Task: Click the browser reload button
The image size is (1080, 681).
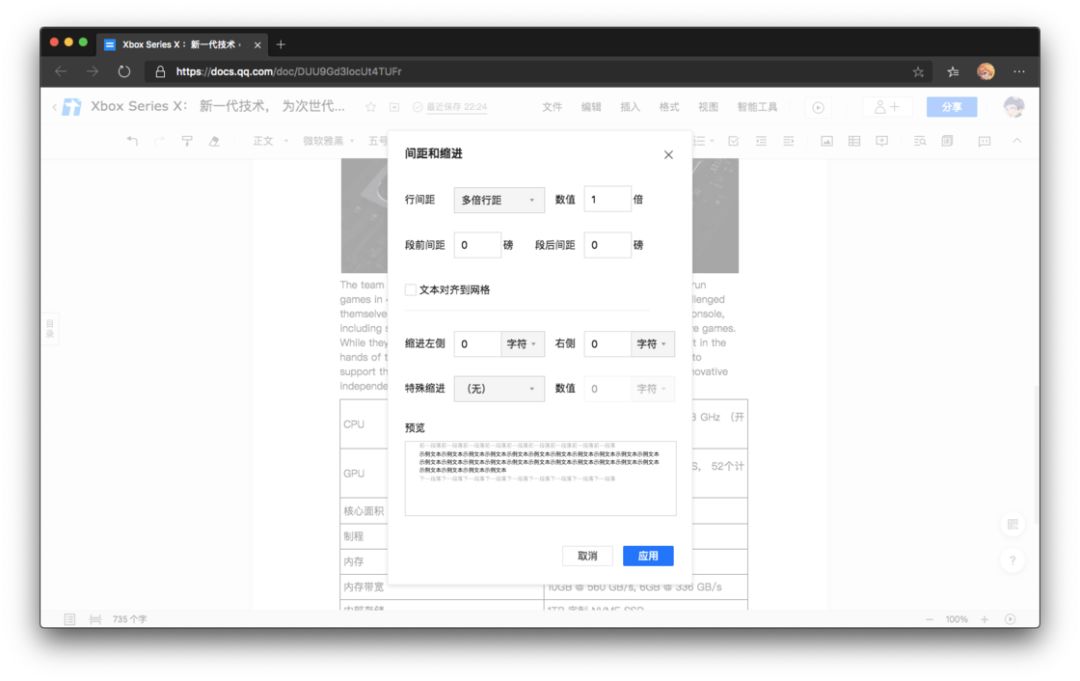Action: 124,72
